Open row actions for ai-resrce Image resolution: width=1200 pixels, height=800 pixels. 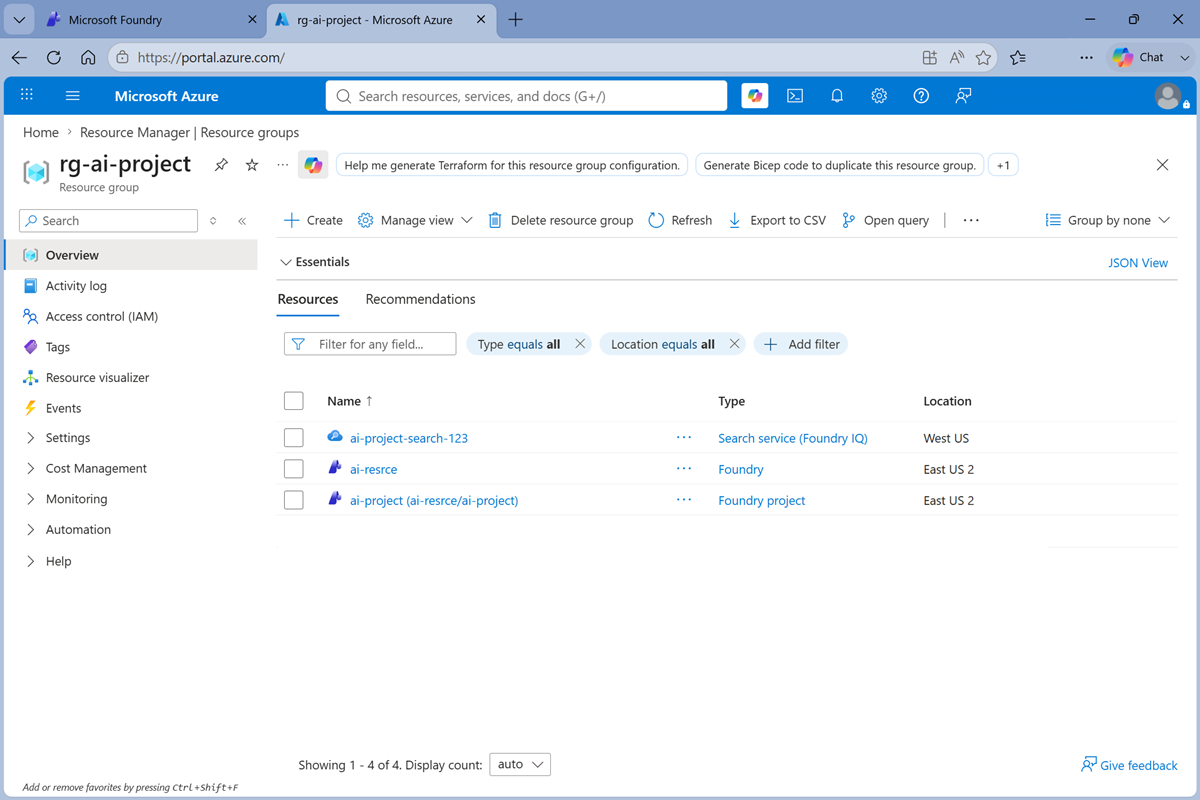pyautogui.click(x=684, y=469)
